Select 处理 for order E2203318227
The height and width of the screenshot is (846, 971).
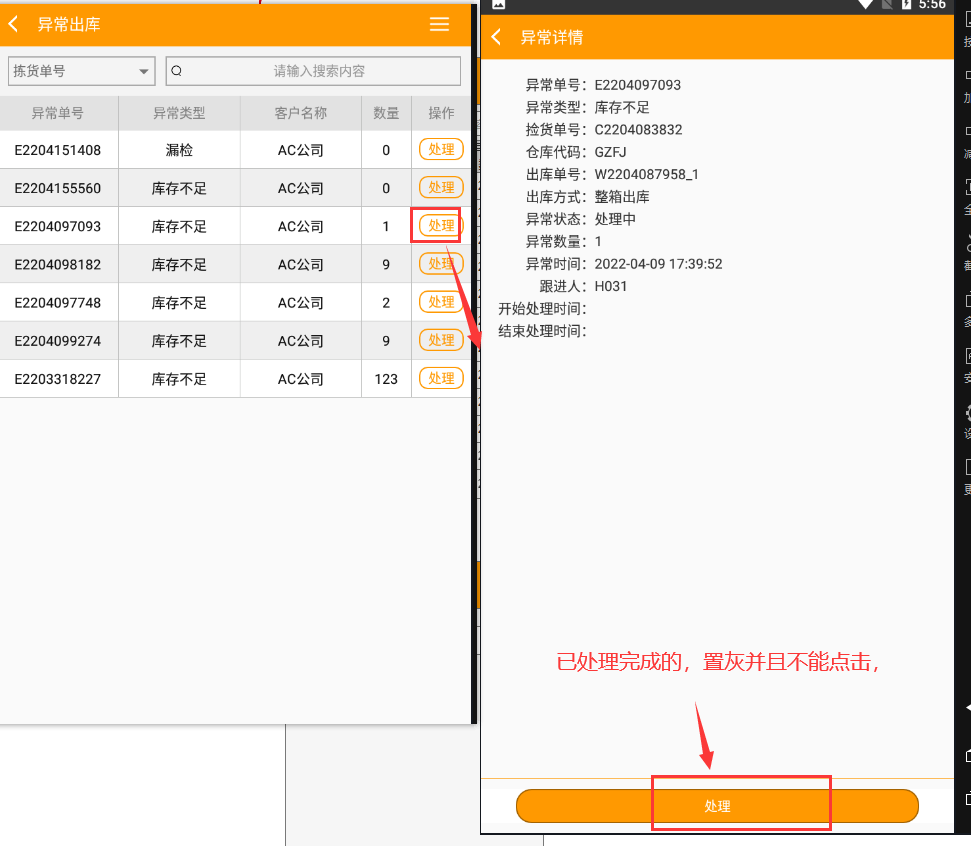[441, 378]
